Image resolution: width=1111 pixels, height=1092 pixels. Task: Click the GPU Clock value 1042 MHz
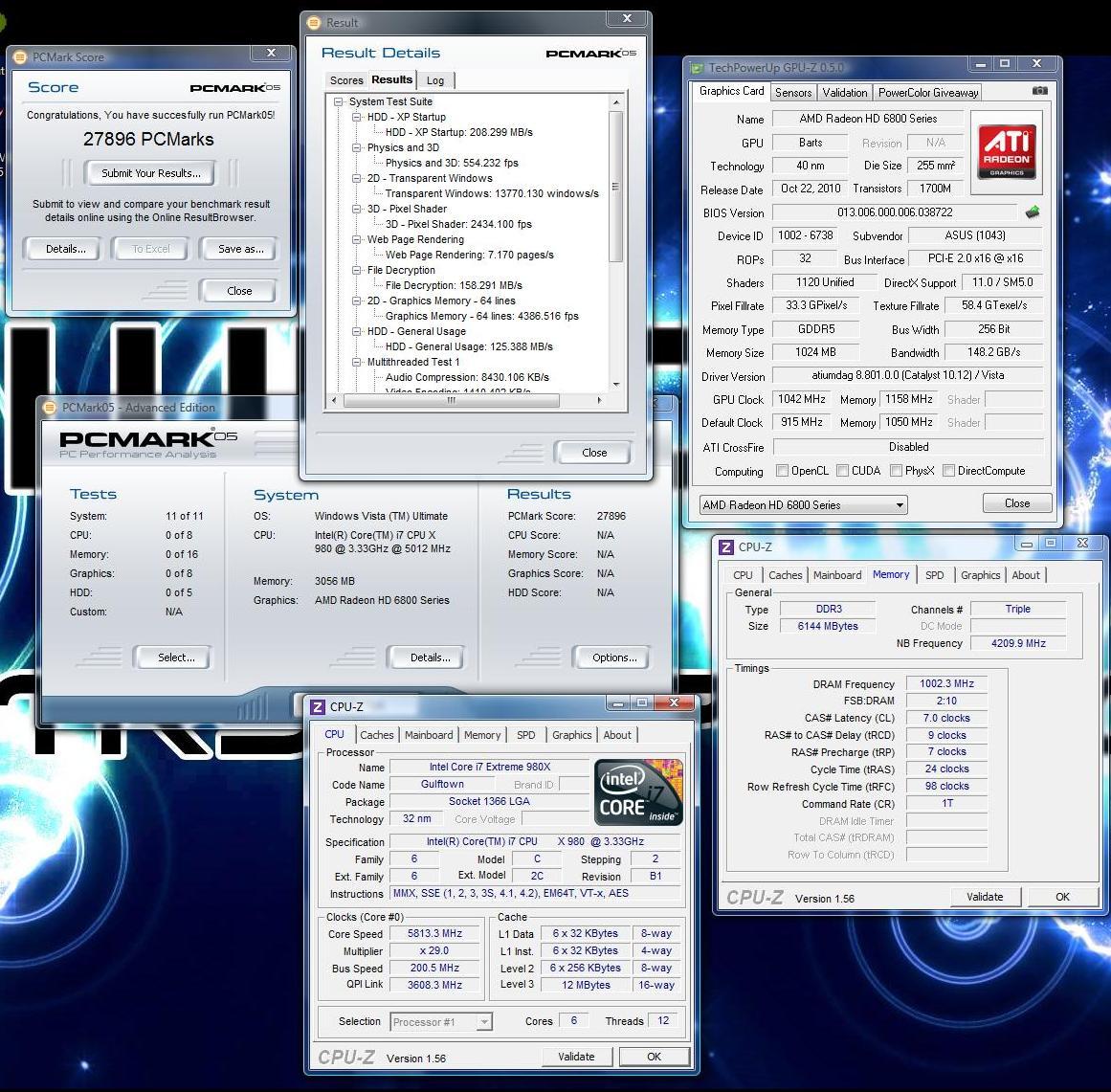coord(801,399)
